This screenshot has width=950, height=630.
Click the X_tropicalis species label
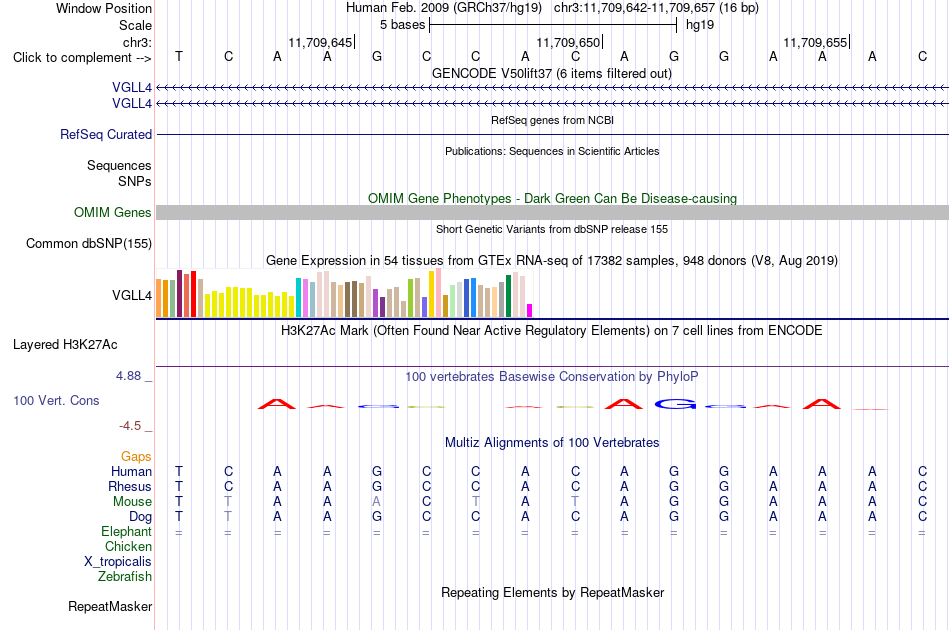pyautogui.click(x=118, y=562)
